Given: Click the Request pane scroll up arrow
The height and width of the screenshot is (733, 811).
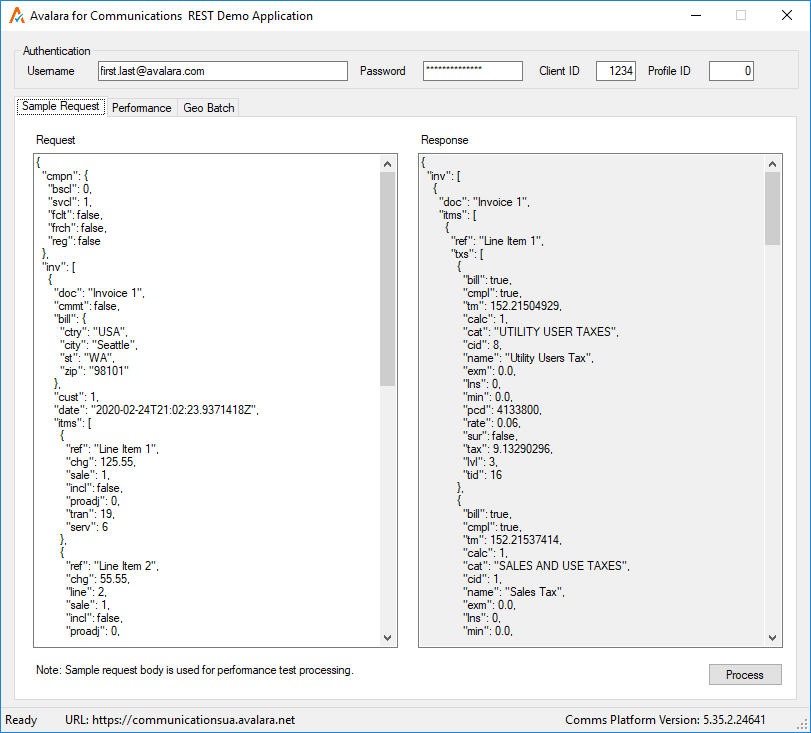Looking at the screenshot, I should [x=388, y=163].
